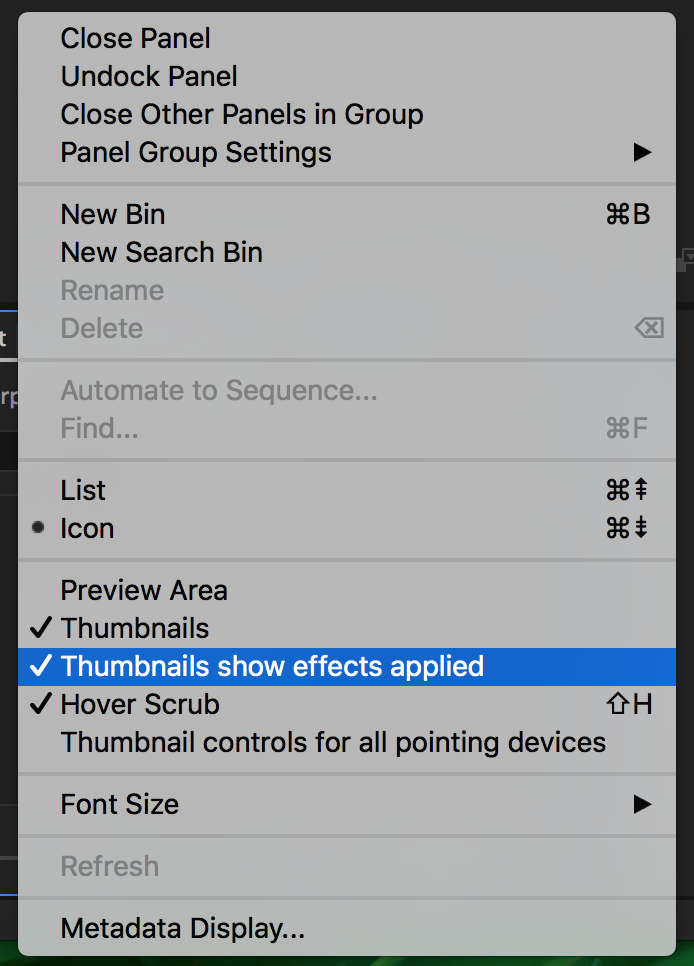This screenshot has height=966, width=694.
Task: Select Icon view mode
Action: pos(87,528)
